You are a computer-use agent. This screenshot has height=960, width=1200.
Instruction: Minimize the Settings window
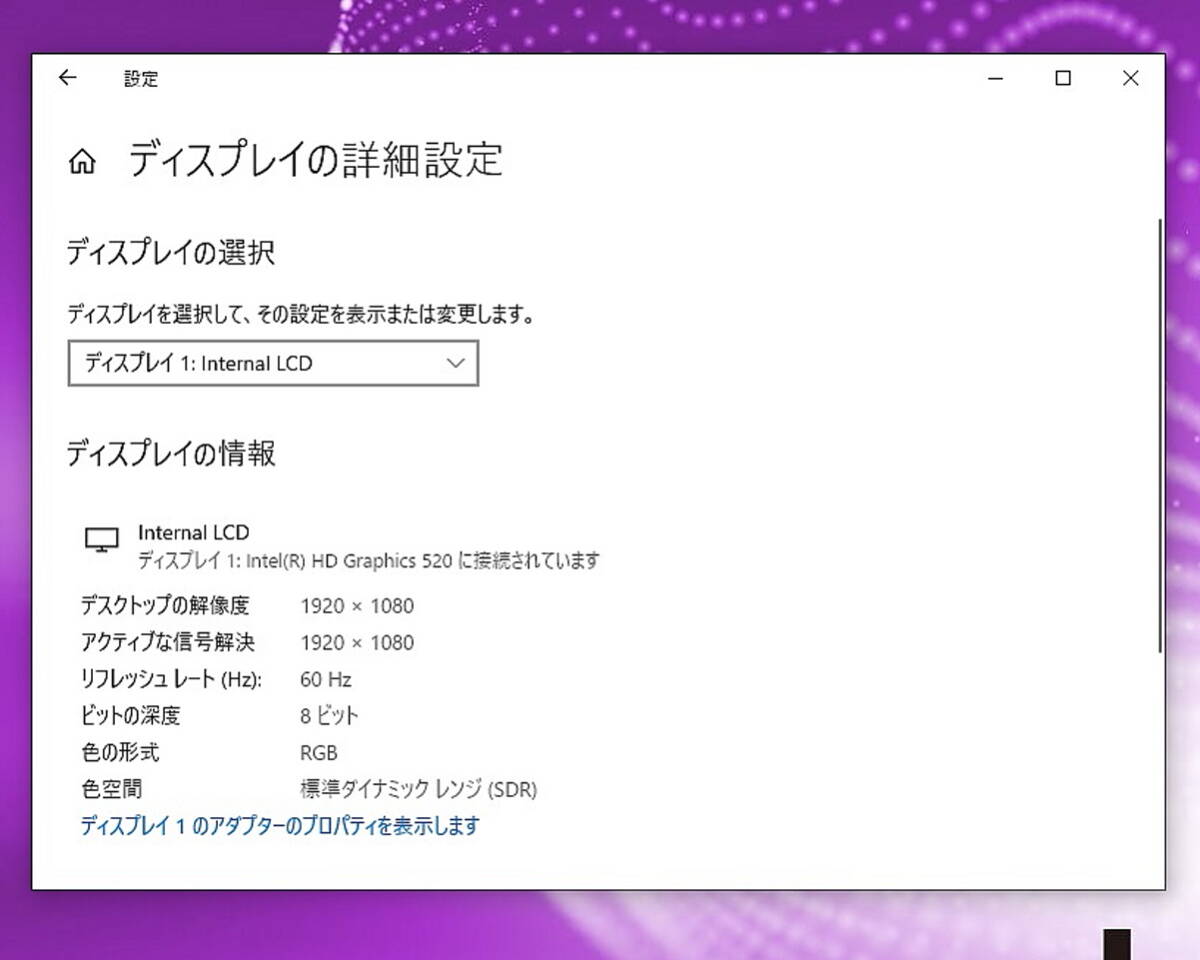pyautogui.click(x=995, y=78)
